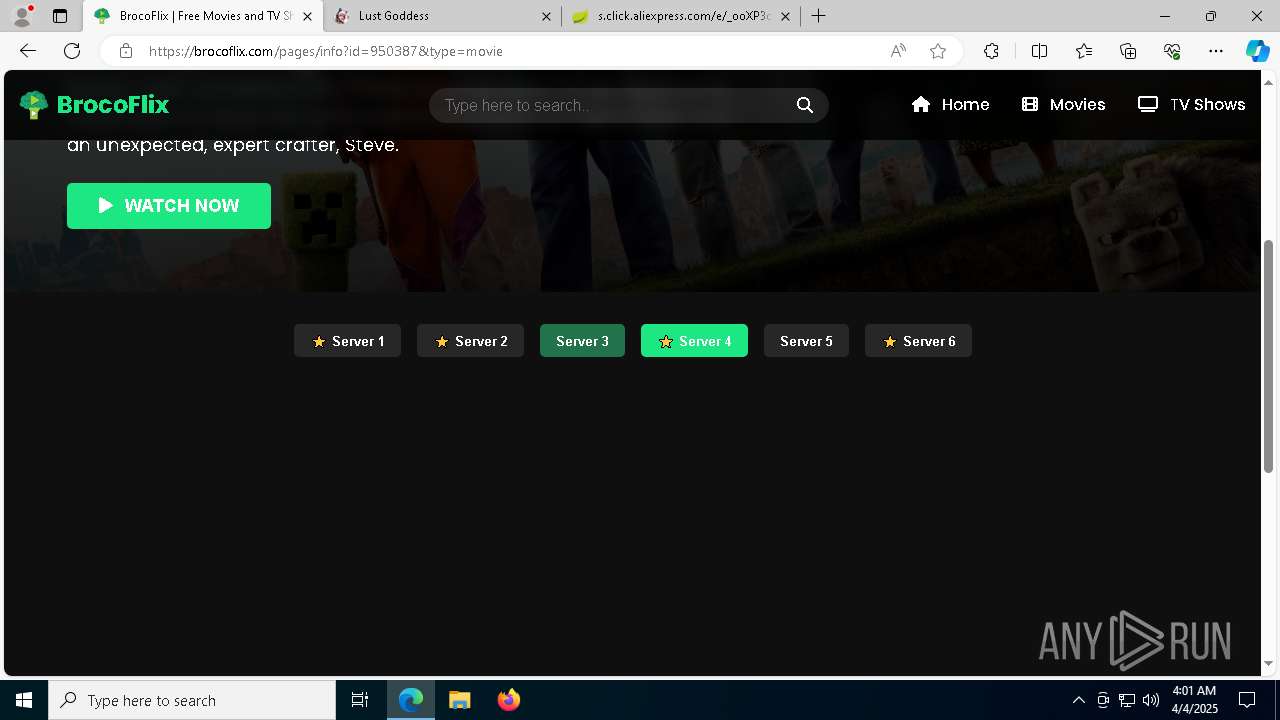
Task: Open the volume tray icon
Action: [1150, 700]
